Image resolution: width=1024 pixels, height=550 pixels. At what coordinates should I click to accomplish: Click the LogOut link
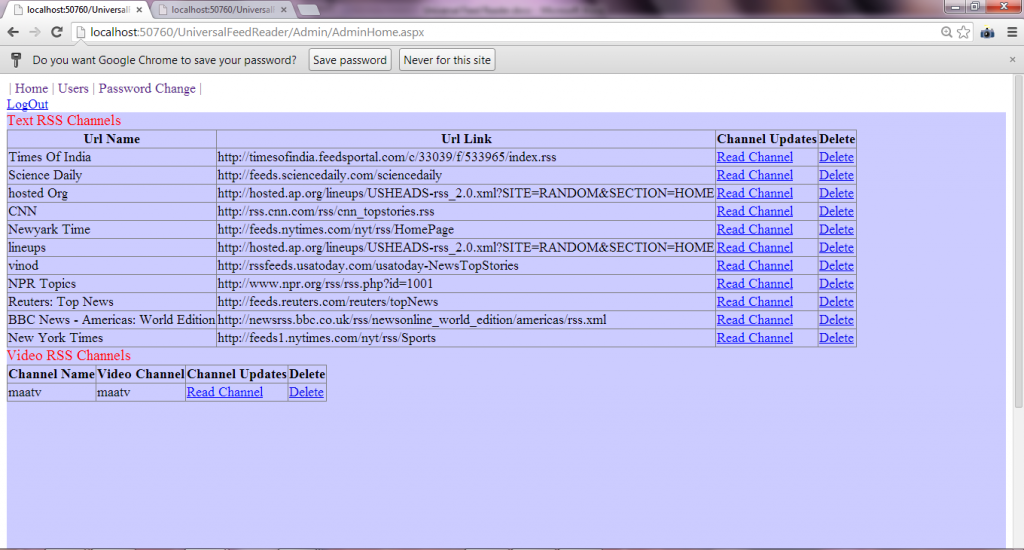27,104
